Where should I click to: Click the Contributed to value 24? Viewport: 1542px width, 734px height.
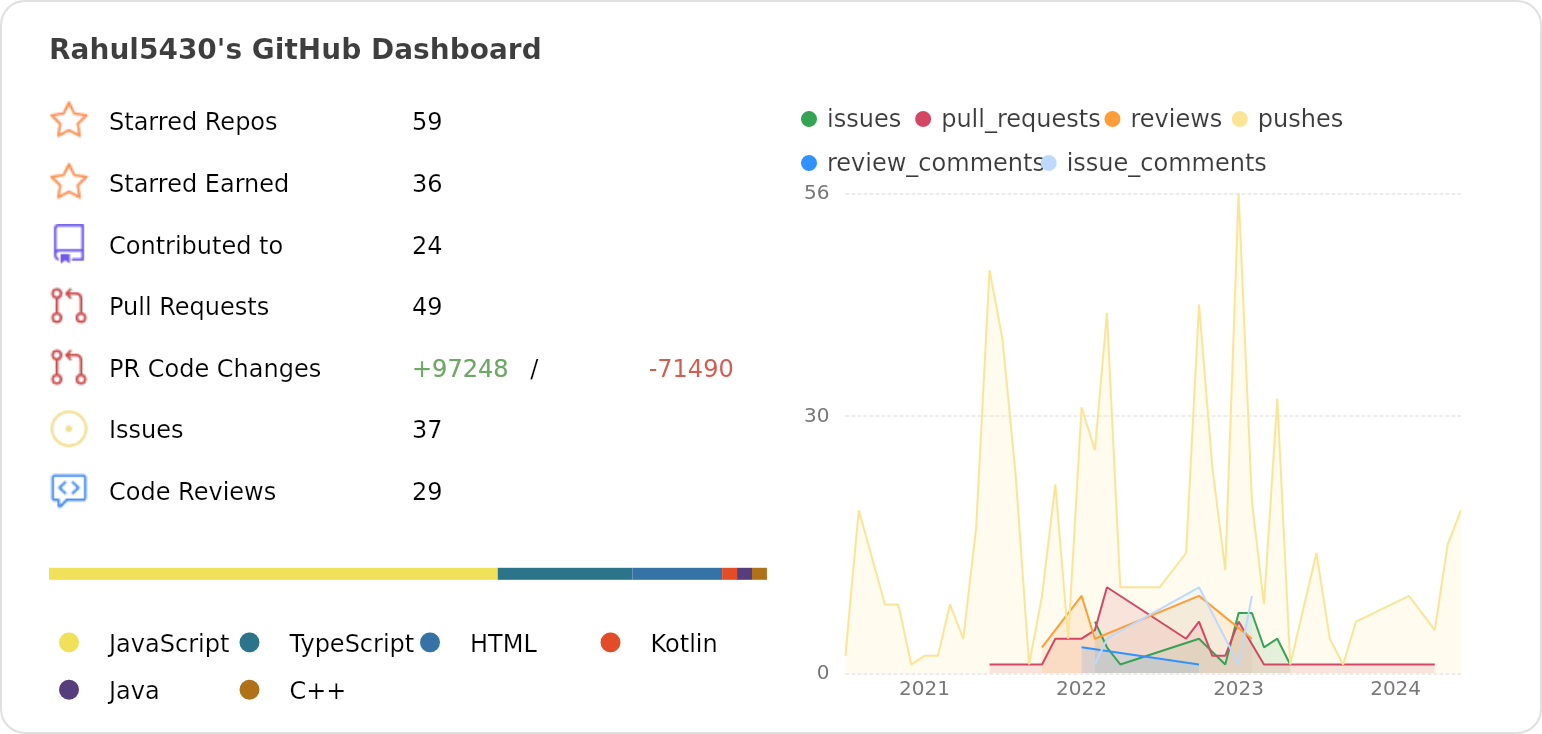coord(427,246)
